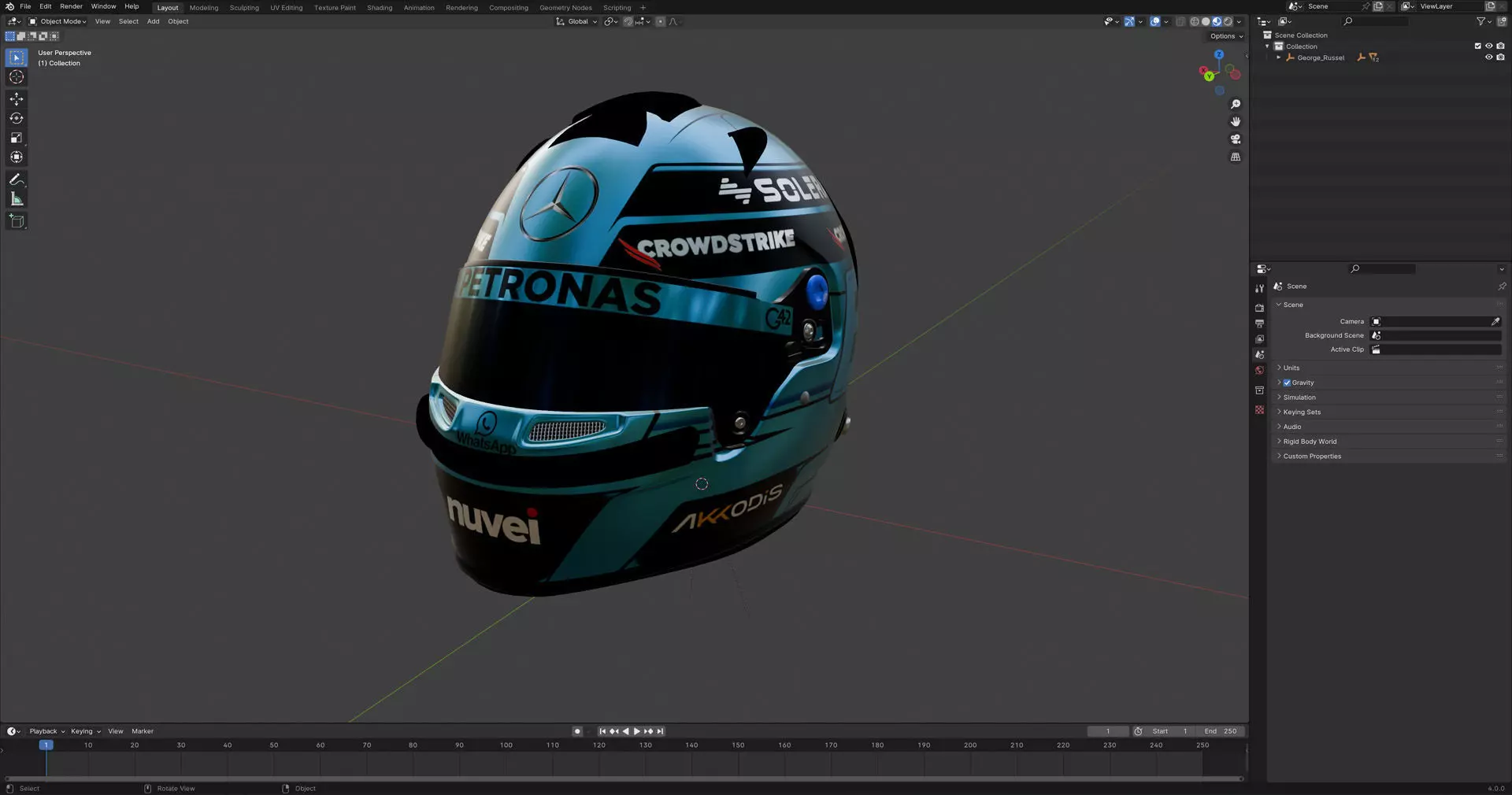This screenshot has height=795, width=1512.
Task: Switch to material preview shading
Action: 1217,21
